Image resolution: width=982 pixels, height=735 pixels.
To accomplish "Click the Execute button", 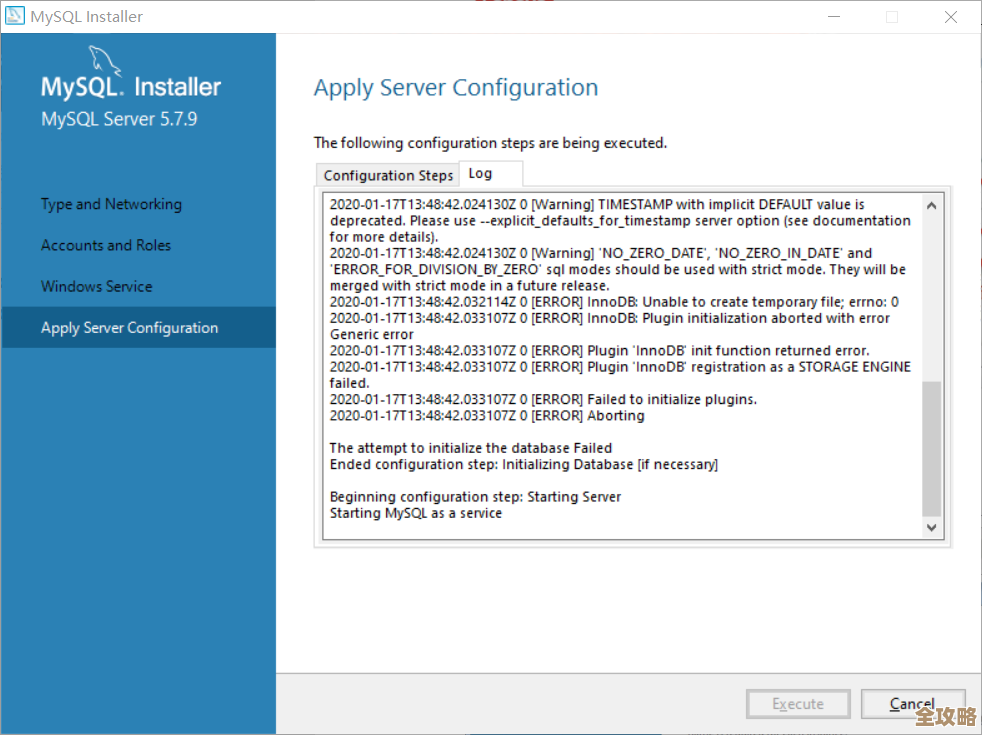I will 798,704.
